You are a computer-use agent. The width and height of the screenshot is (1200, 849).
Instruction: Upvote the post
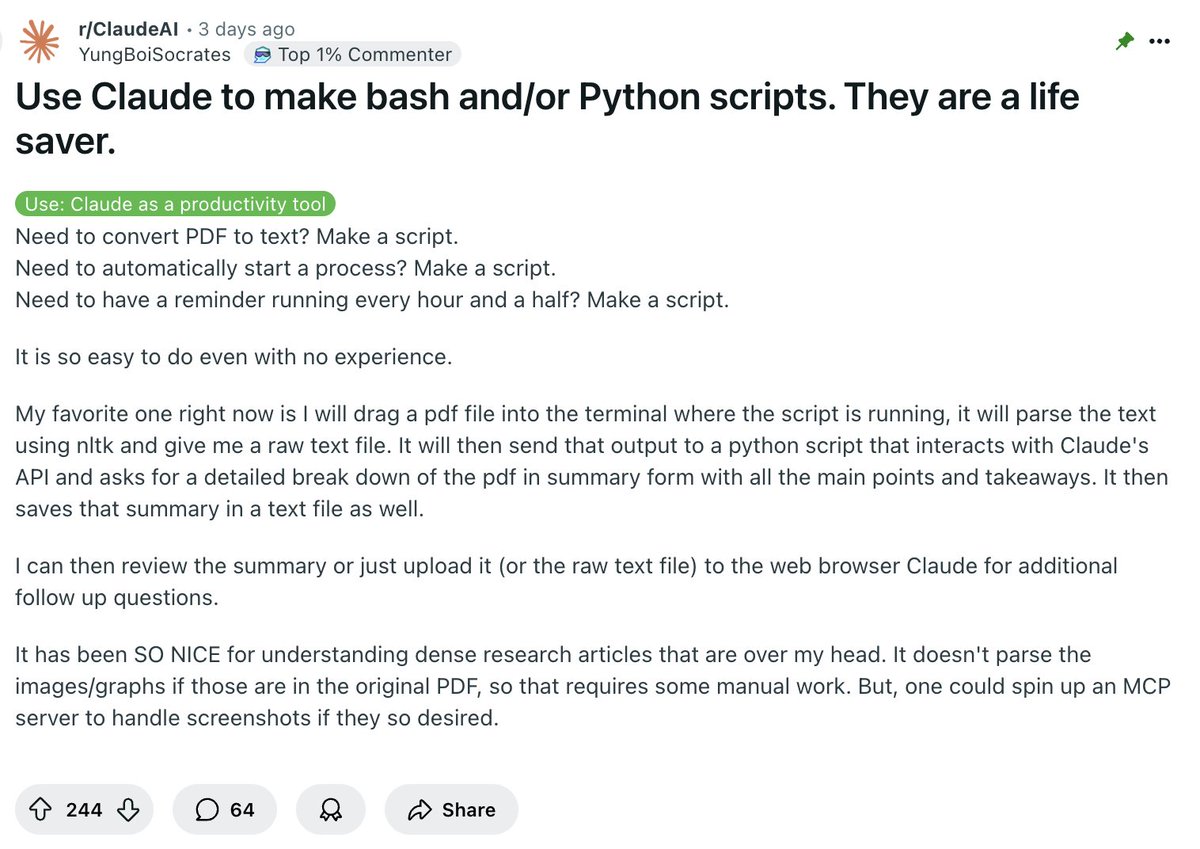click(x=42, y=809)
